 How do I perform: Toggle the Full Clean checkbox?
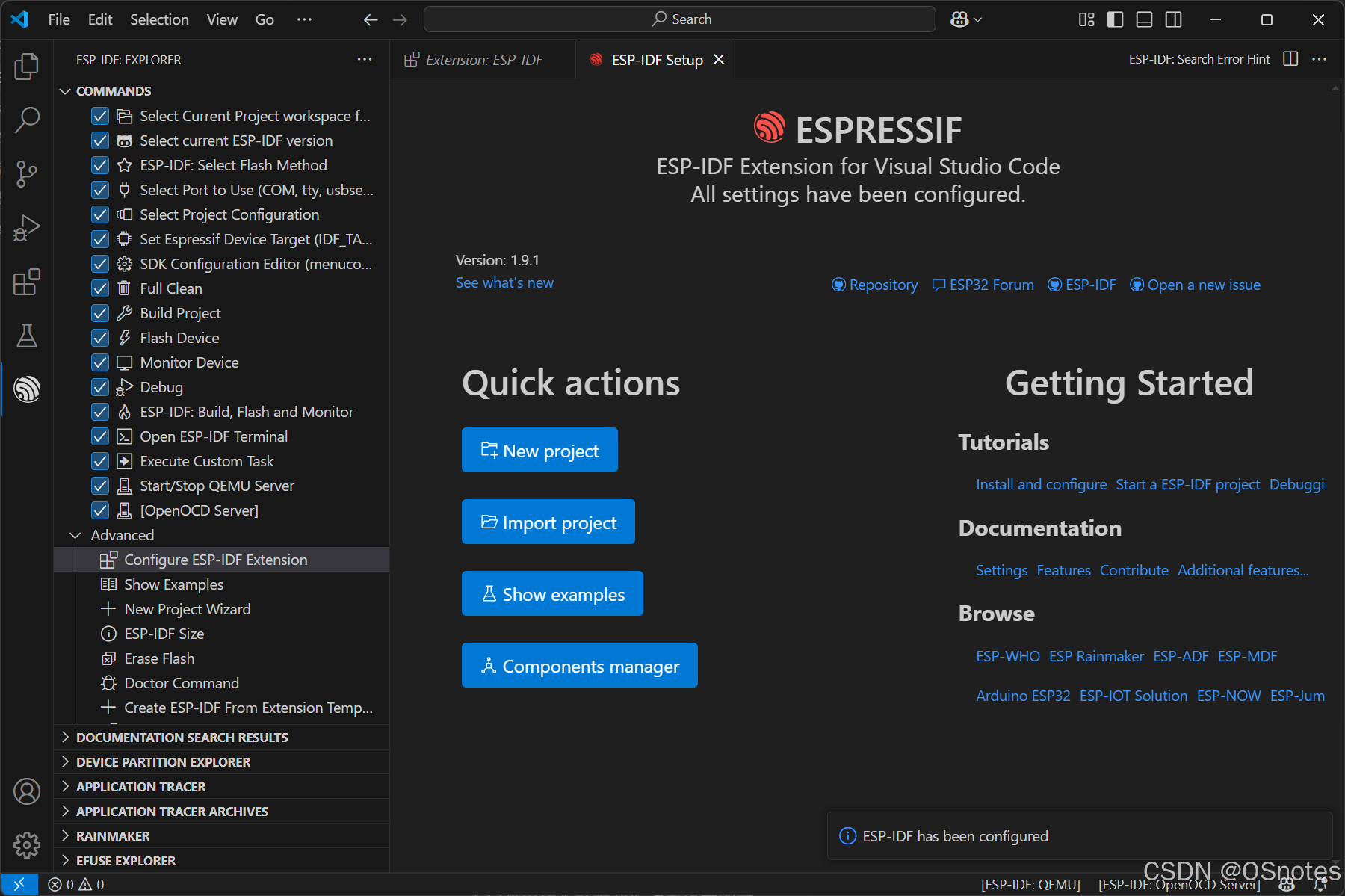[100, 288]
